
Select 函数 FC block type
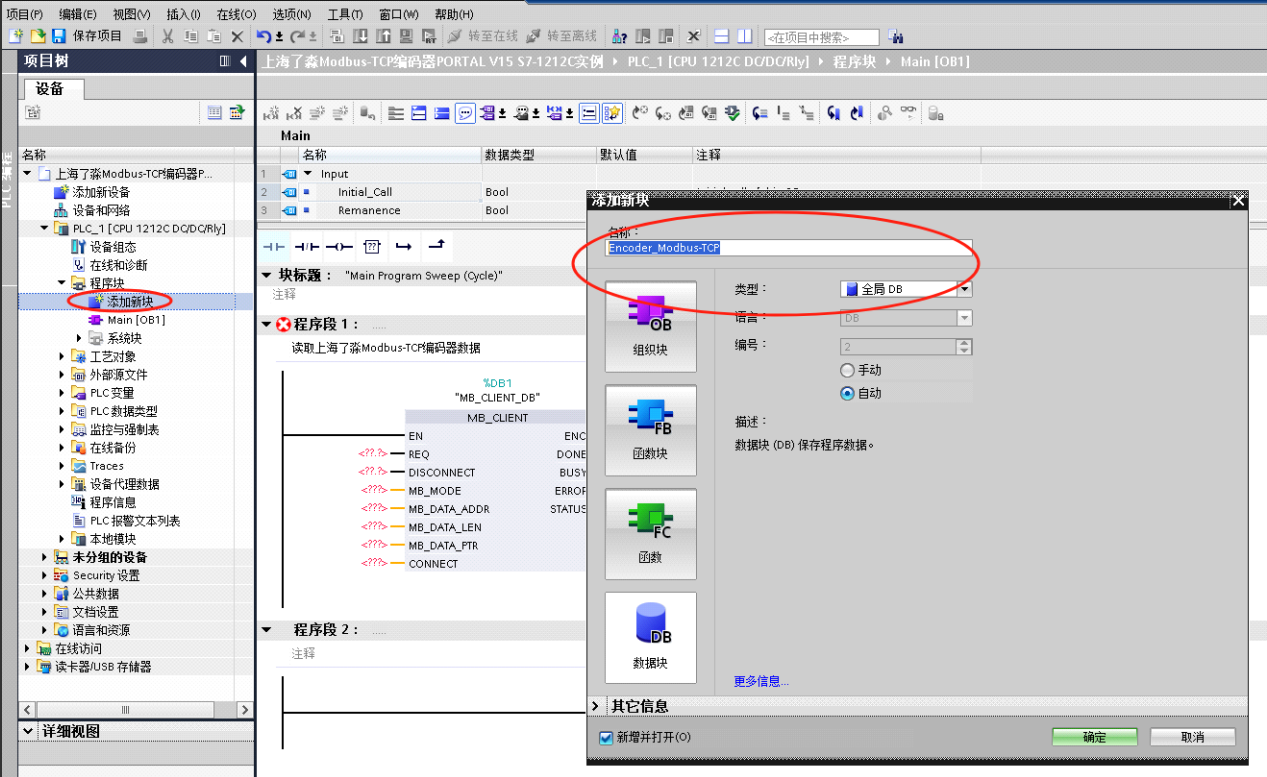[x=650, y=534]
